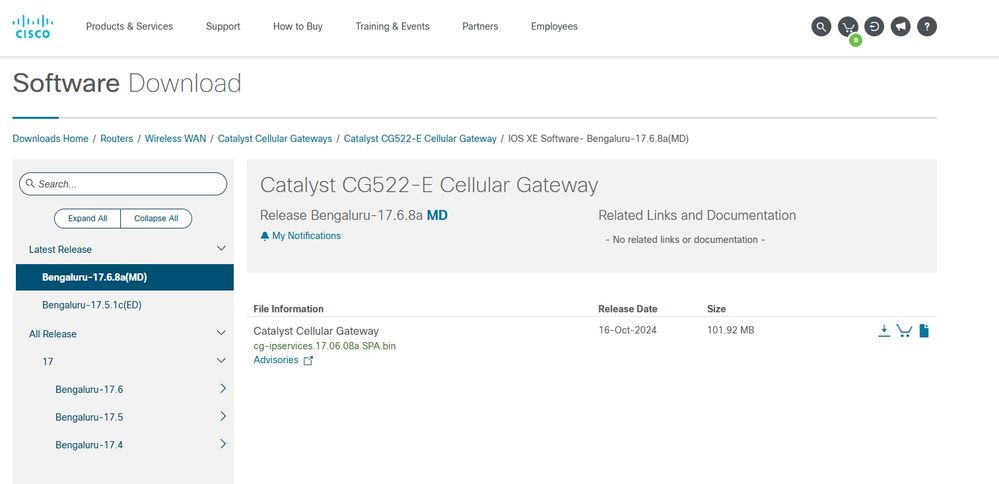
Task: Go to Wireless WAN breadcrumb
Action: pos(175,139)
